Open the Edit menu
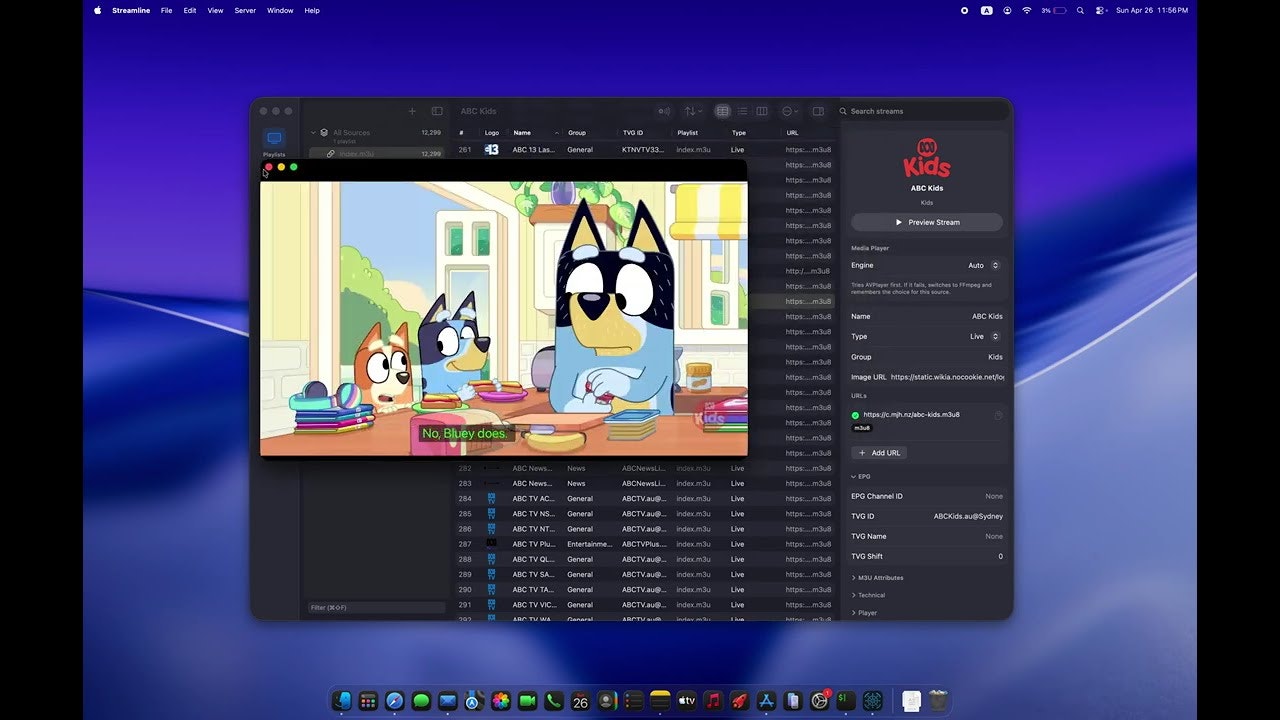 tap(190, 10)
